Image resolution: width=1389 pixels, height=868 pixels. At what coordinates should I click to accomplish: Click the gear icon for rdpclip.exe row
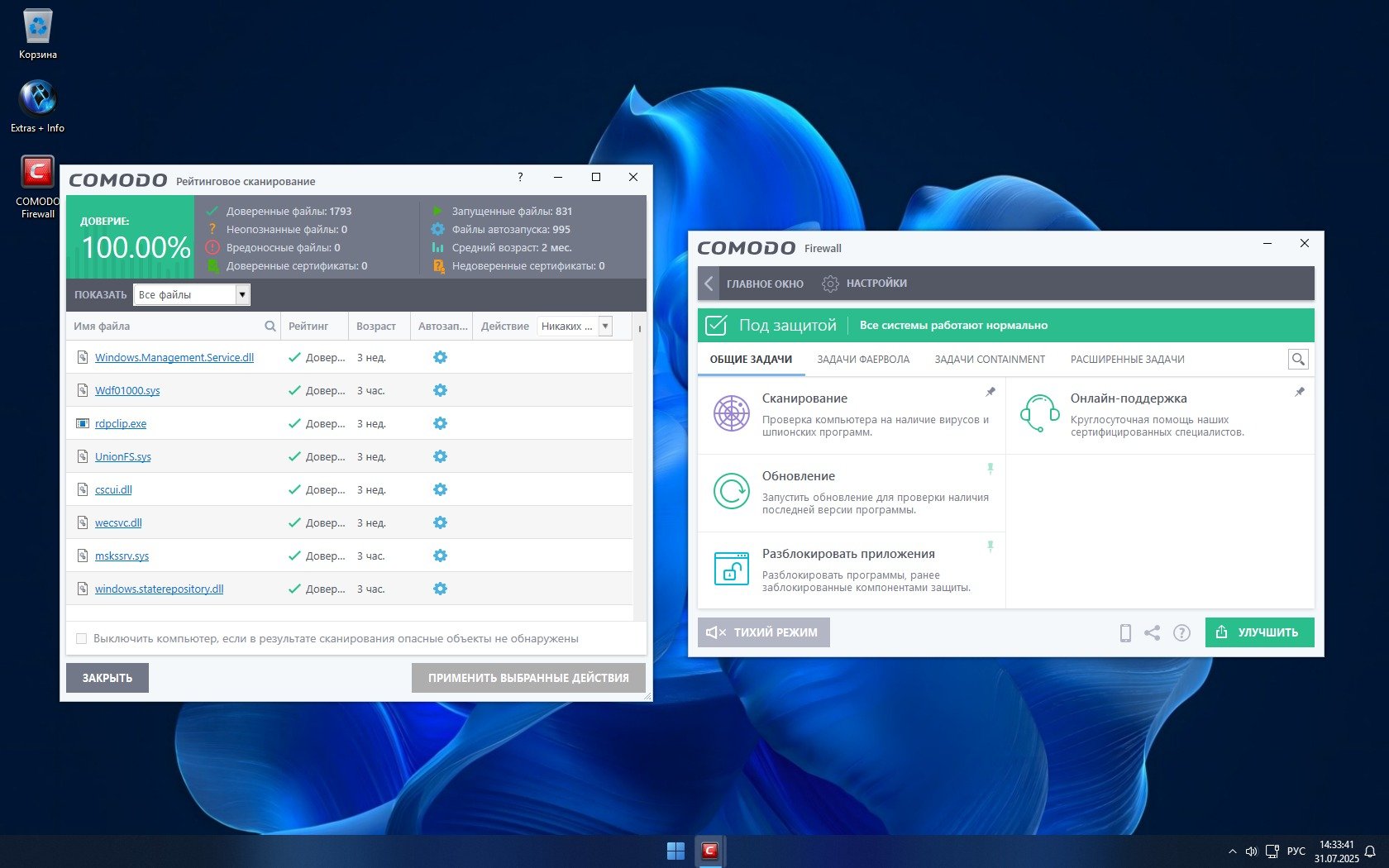coord(440,424)
